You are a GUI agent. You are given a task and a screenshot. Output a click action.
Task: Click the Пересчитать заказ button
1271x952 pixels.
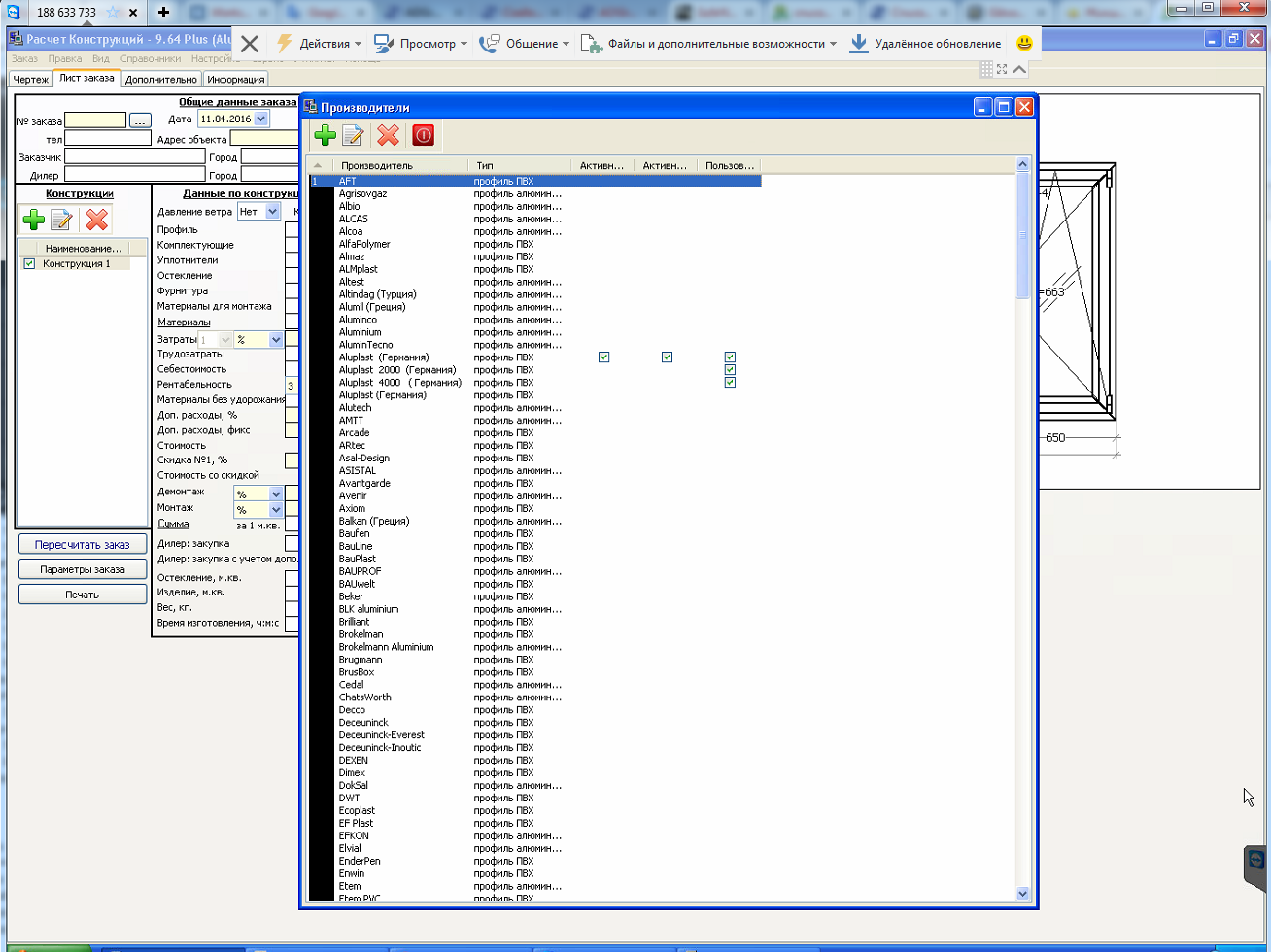coord(84,544)
